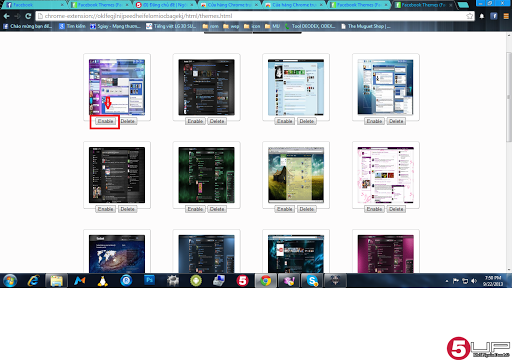Image resolution: width=512 pixels, height=360 pixels.
Task: Show hidden system tray icons arrow
Action: tap(447, 281)
